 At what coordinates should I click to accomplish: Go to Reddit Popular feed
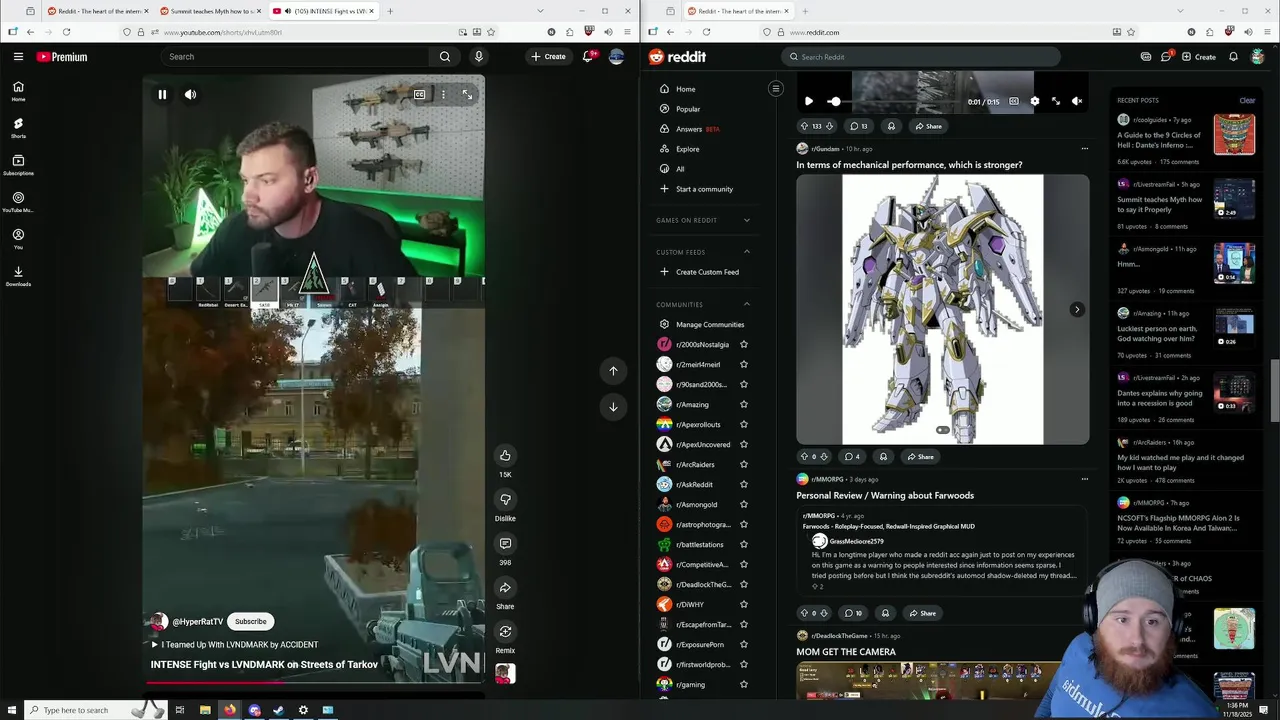pyautogui.click(x=688, y=109)
